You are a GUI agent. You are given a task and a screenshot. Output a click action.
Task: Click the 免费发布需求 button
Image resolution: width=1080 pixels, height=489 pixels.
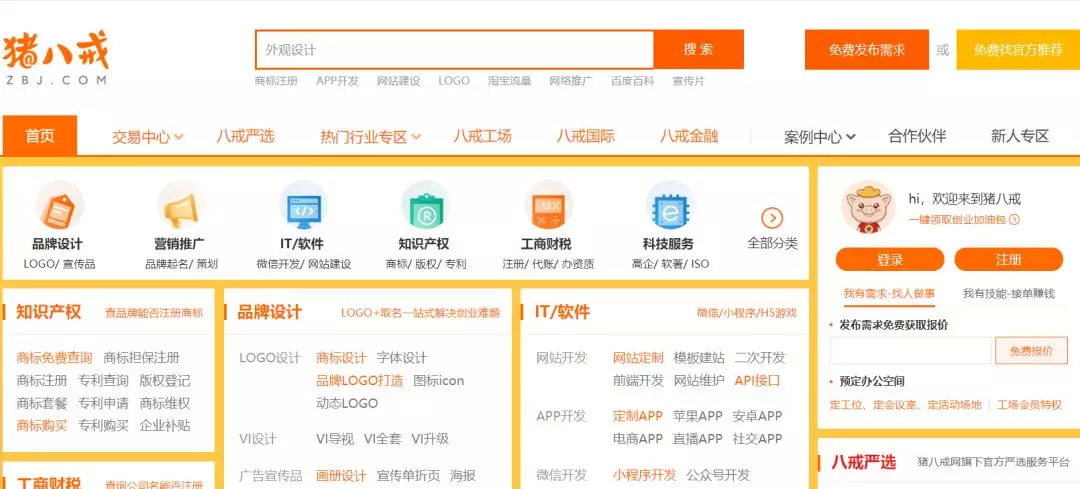click(x=866, y=50)
